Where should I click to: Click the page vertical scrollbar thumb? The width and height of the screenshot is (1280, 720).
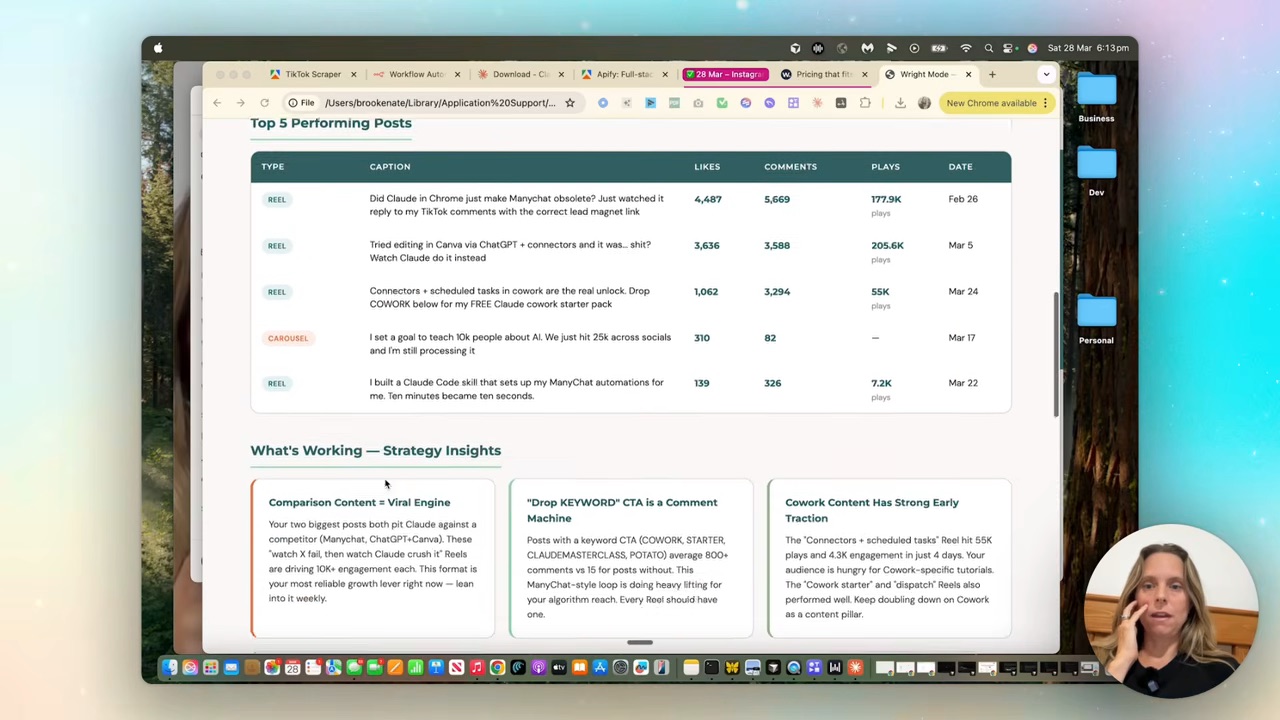click(x=1056, y=355)
